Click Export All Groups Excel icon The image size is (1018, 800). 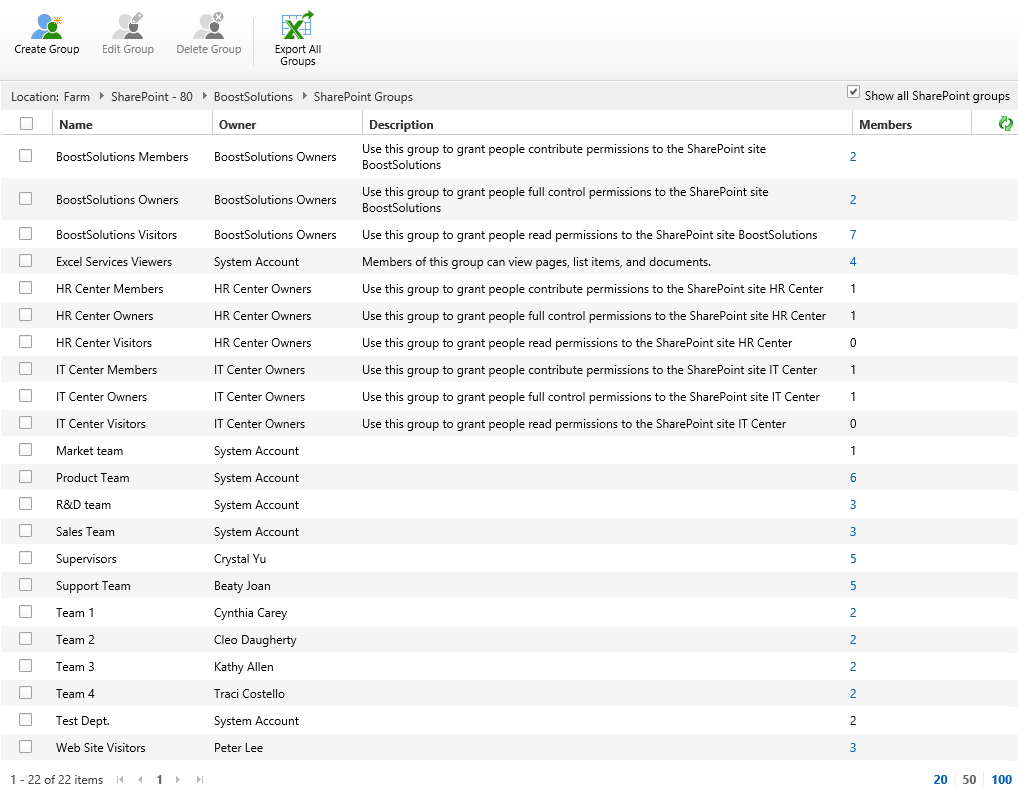297,26
